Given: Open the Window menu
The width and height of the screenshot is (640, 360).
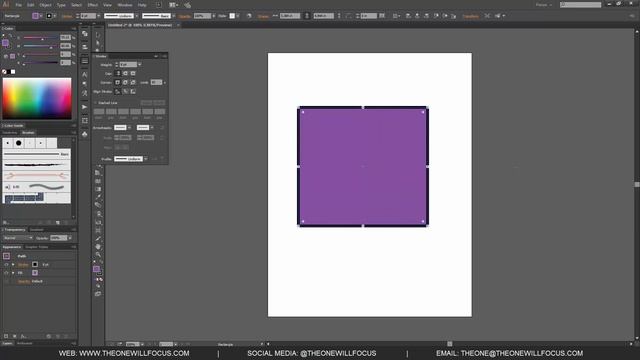Looking at the screenshot, I should tap(125, 5).
